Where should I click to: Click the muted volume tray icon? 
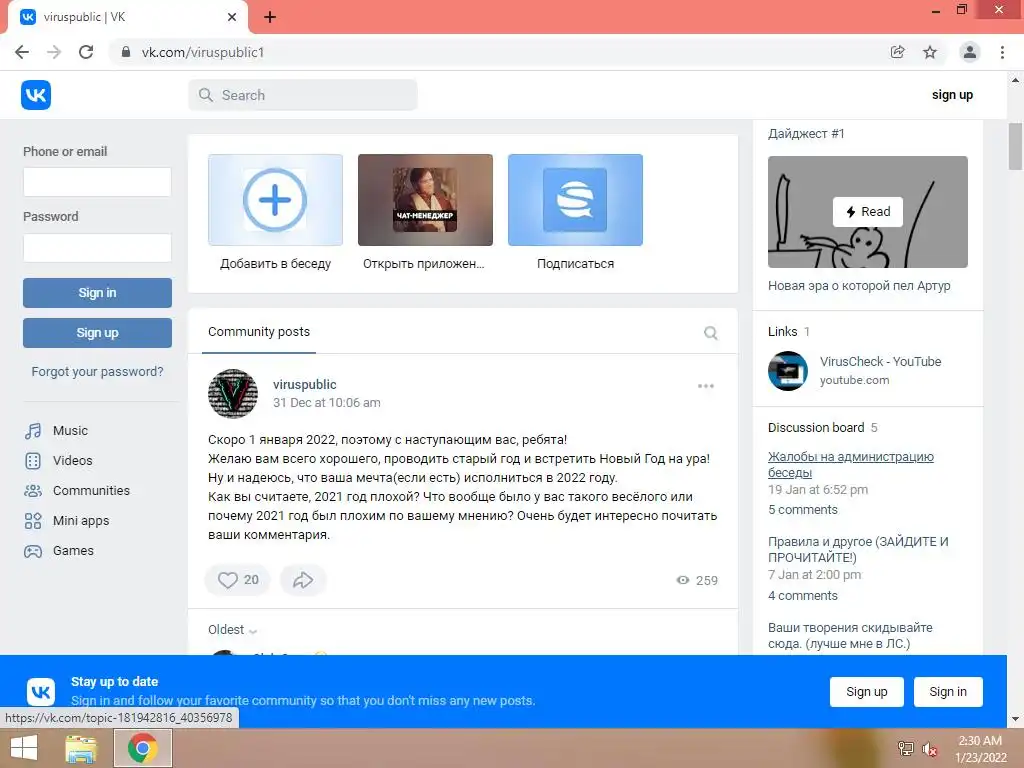point(929,749)
